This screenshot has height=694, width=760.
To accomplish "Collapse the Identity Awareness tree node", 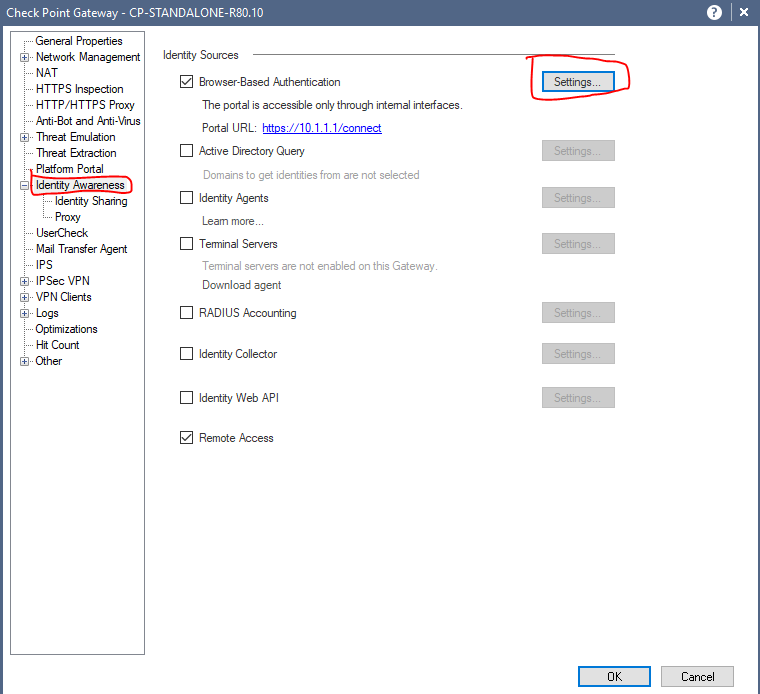I will click(25, 185).
